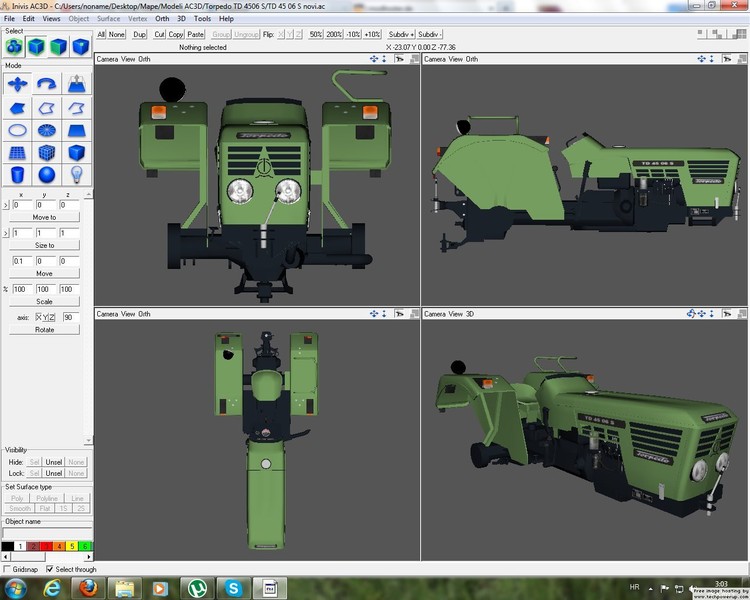
Task: Open Firefox from the taskbar
Action: 88,588
